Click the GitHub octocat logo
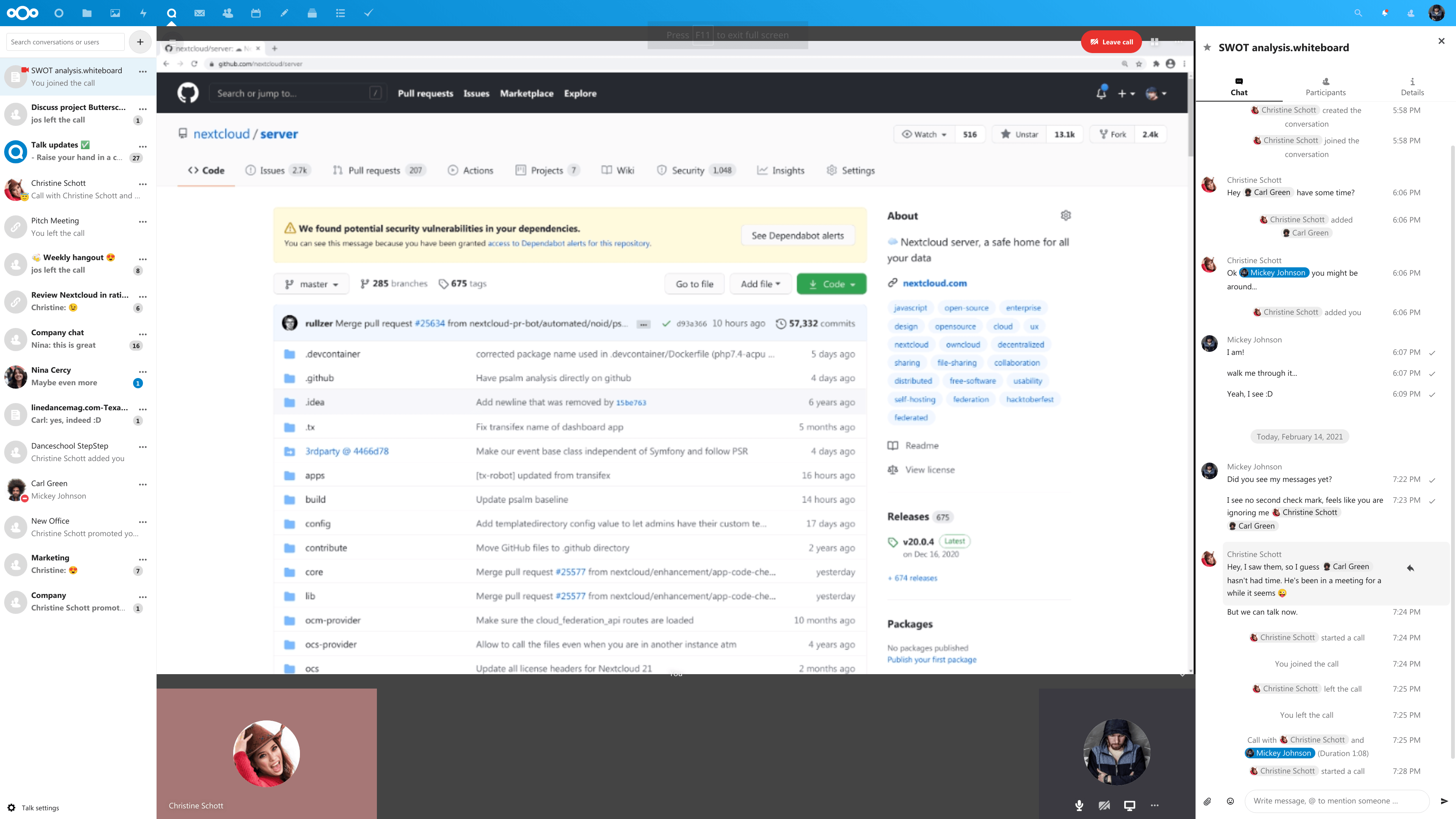This screenshot has width=1456, height=819. [x=188, y=93]
